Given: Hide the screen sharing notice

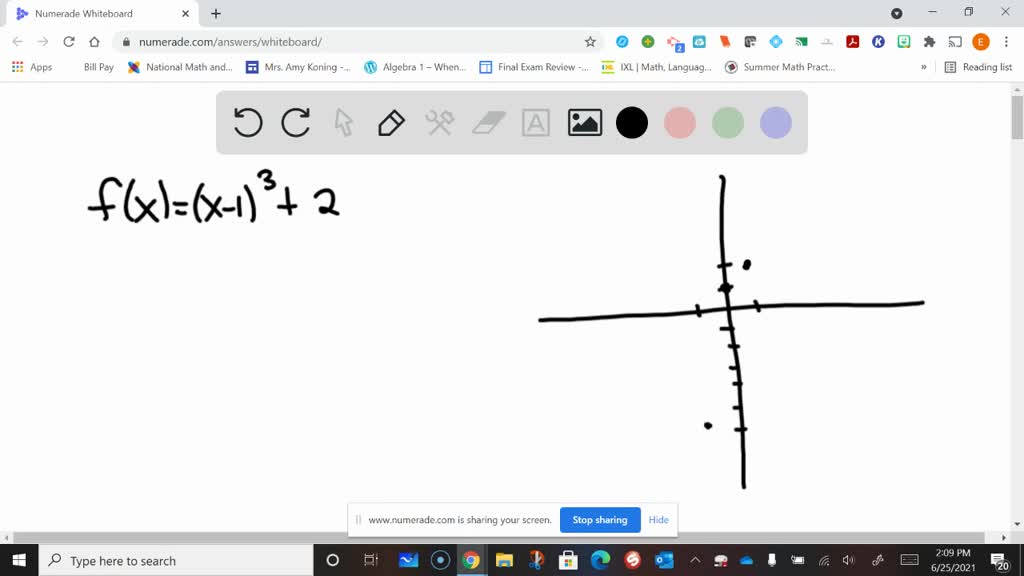Looking at the screenshot, I should point(658,520).
